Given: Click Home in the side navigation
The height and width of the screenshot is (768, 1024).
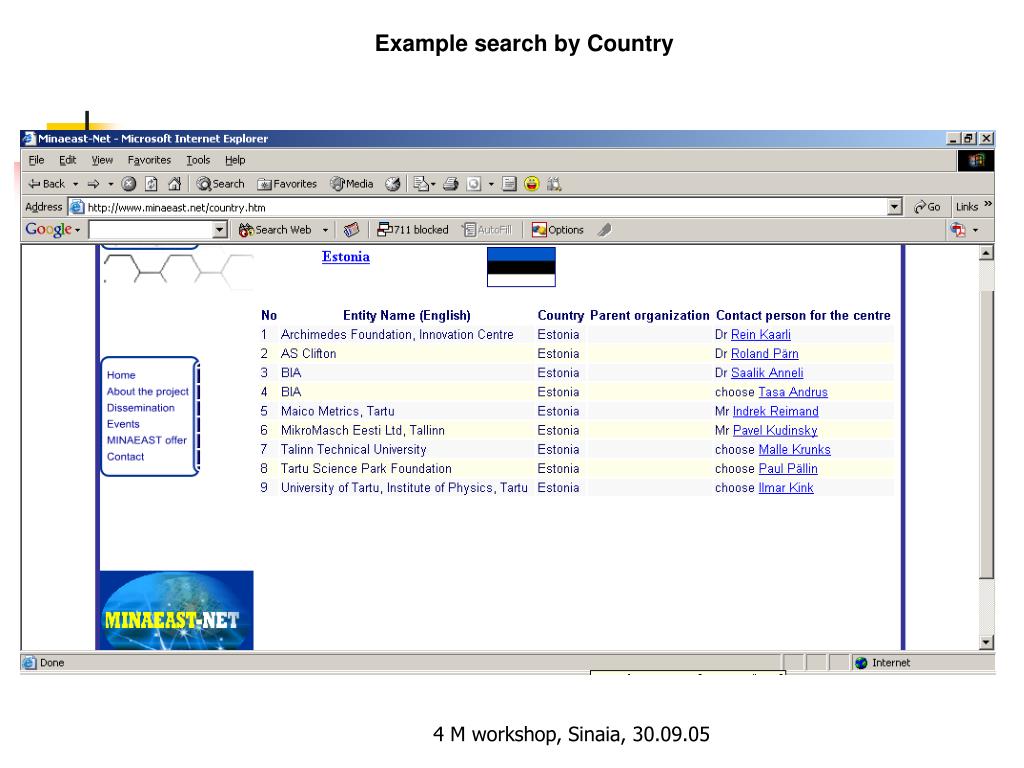Looking at the screenshot, I should click(121, 375).
